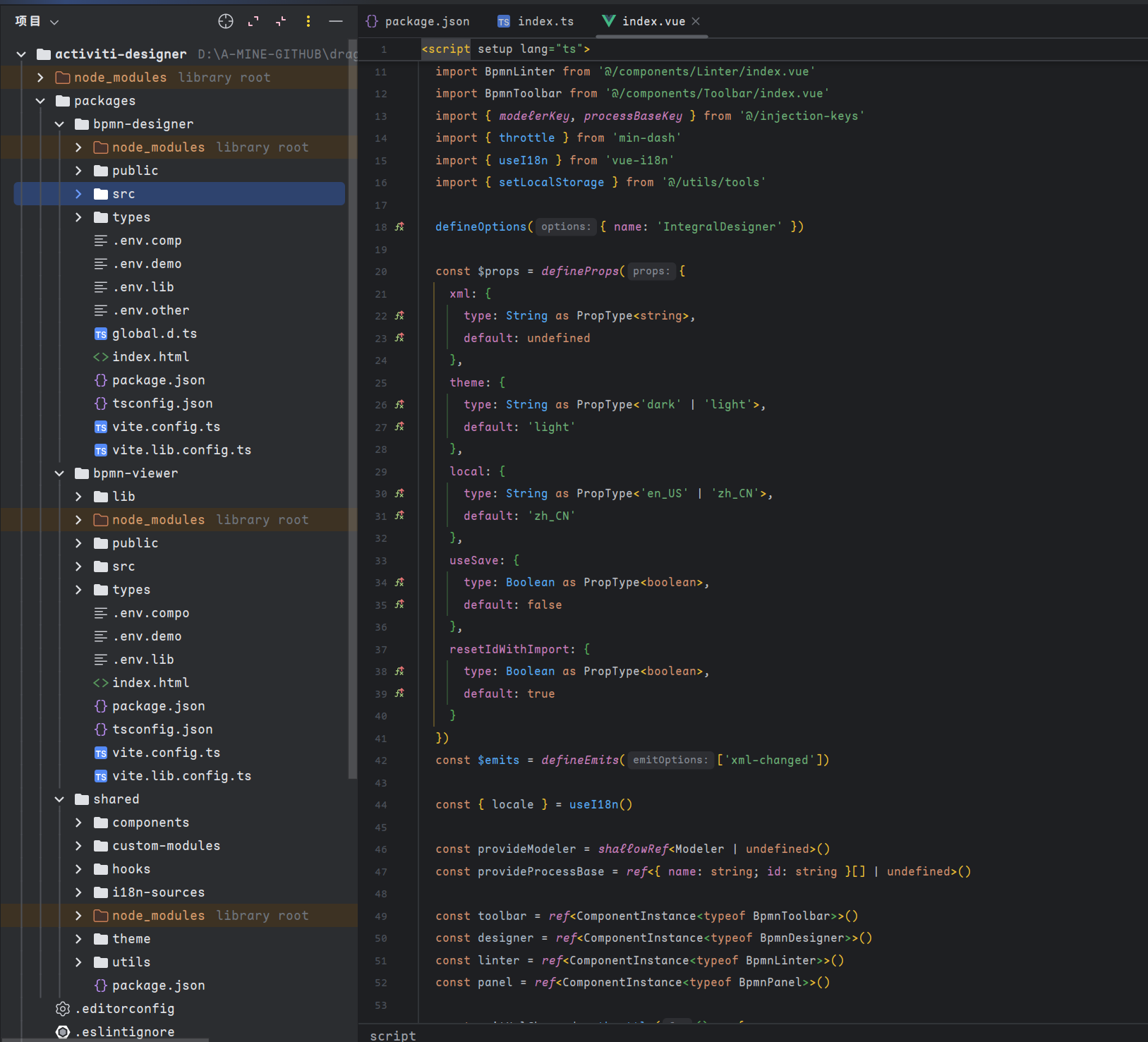Open .env.compo file in bpmn-viewer
This screenshot has width=1148, height=1042.
pyautogui.click(x=151, y=612)
